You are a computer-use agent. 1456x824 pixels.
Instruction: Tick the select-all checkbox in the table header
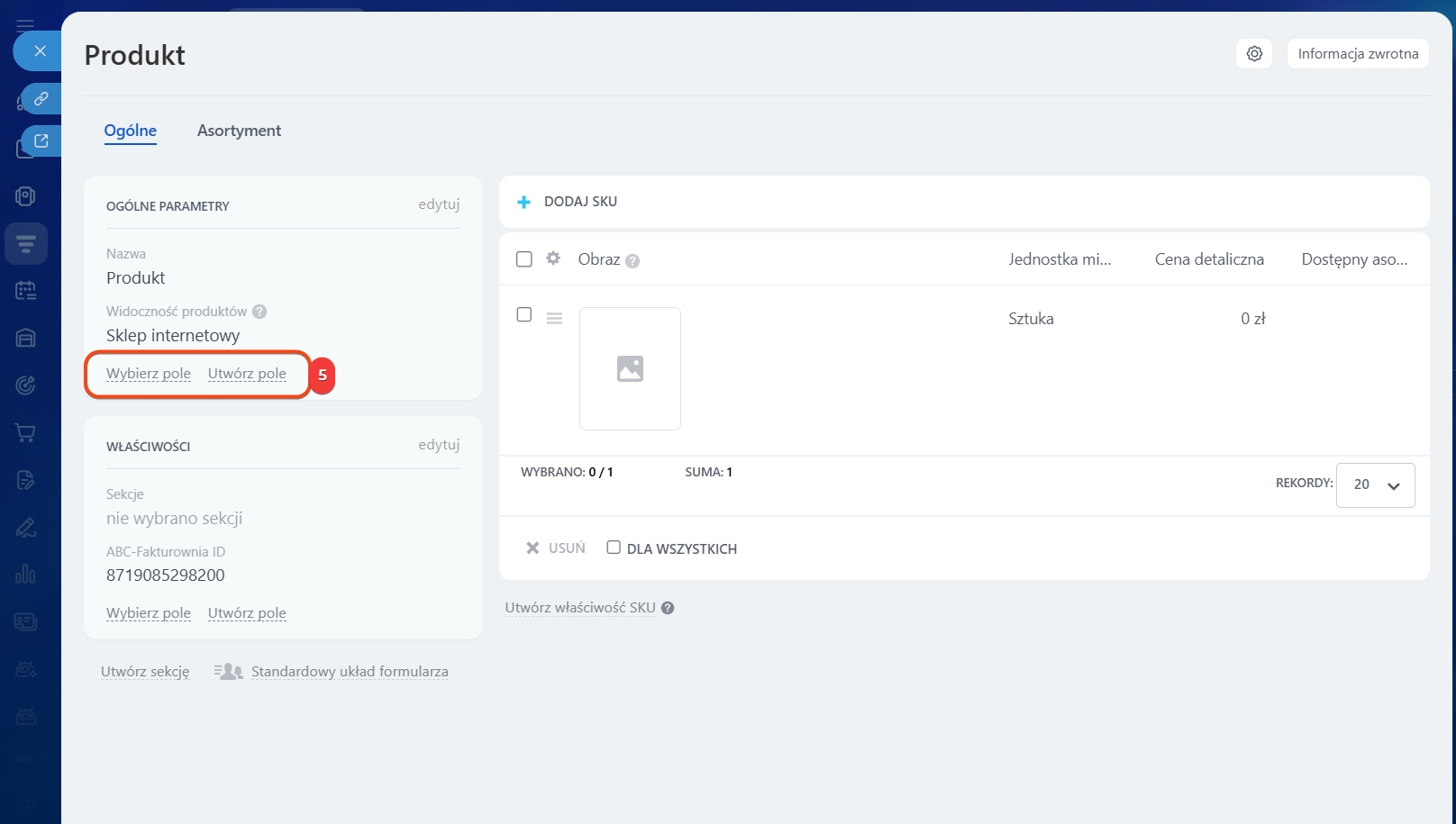tap(523, 259)
